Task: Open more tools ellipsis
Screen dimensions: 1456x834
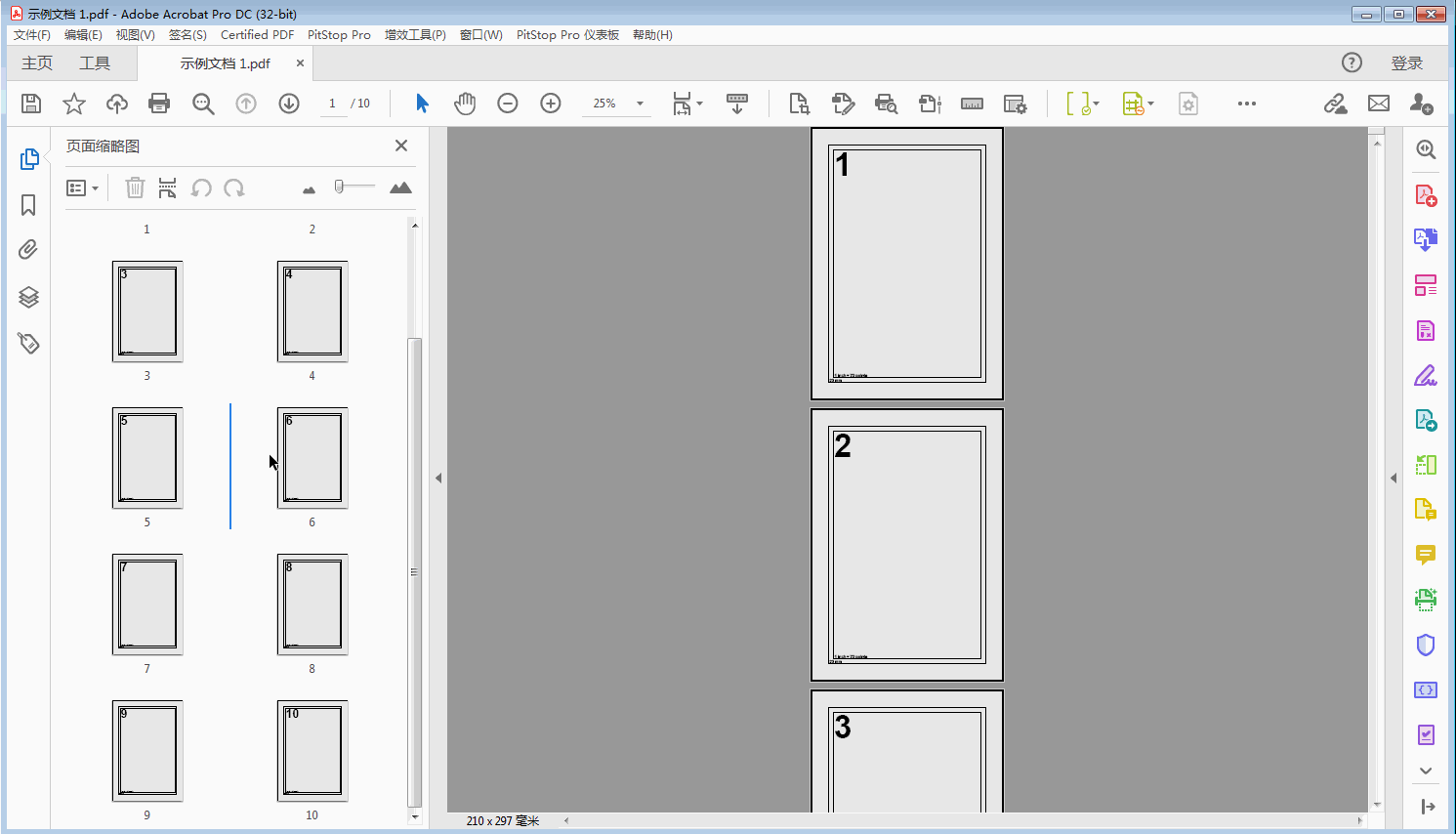Action: coord(1247,104)
